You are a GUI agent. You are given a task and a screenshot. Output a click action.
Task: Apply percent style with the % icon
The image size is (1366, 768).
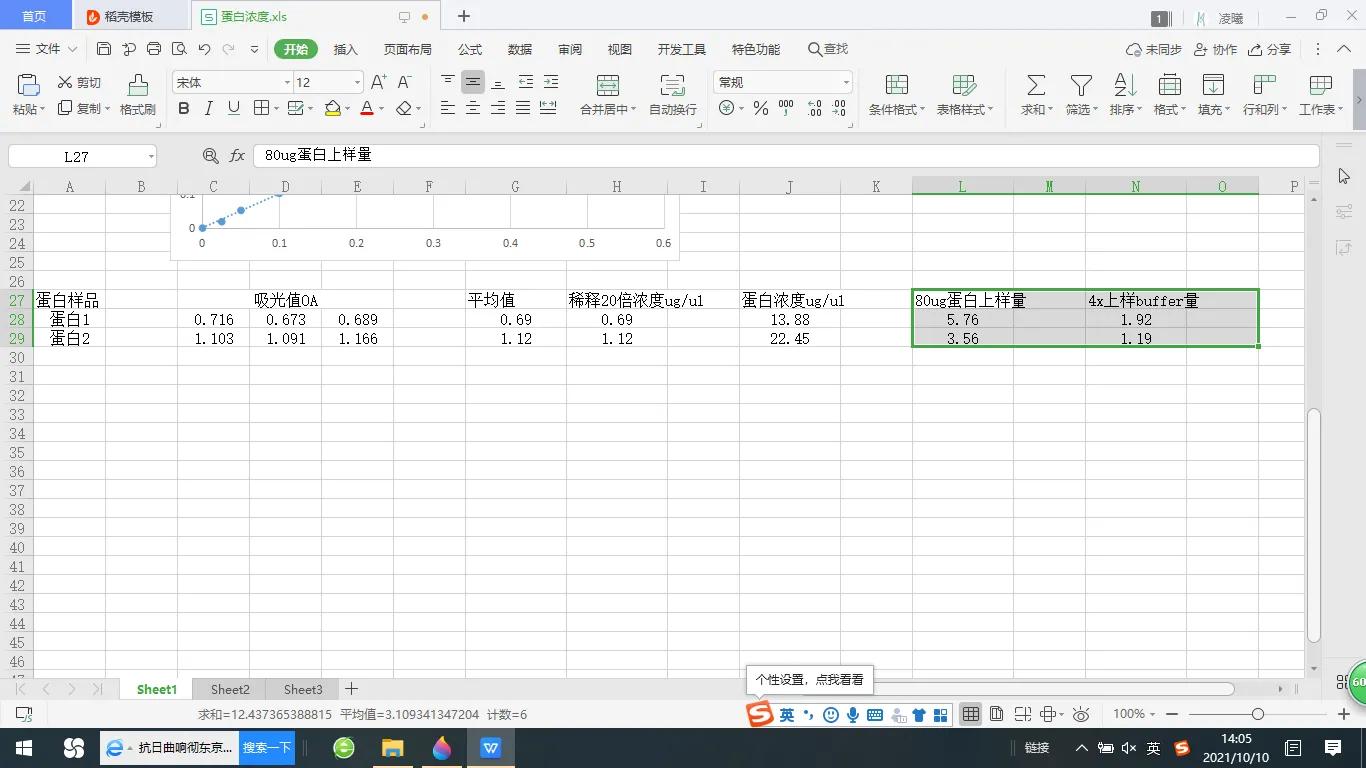(761, 108)
